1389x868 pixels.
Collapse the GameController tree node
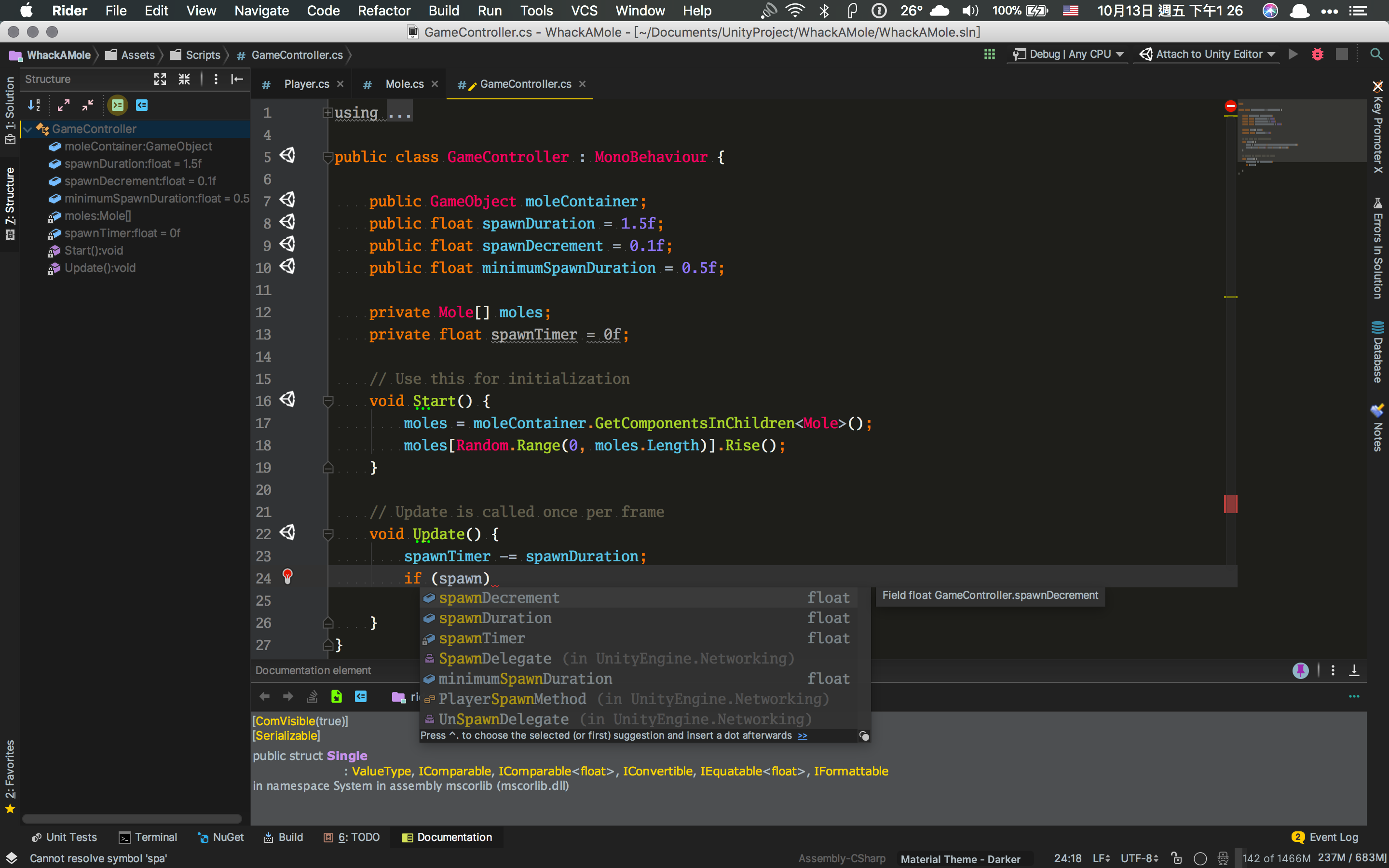[x=27, y=129]
